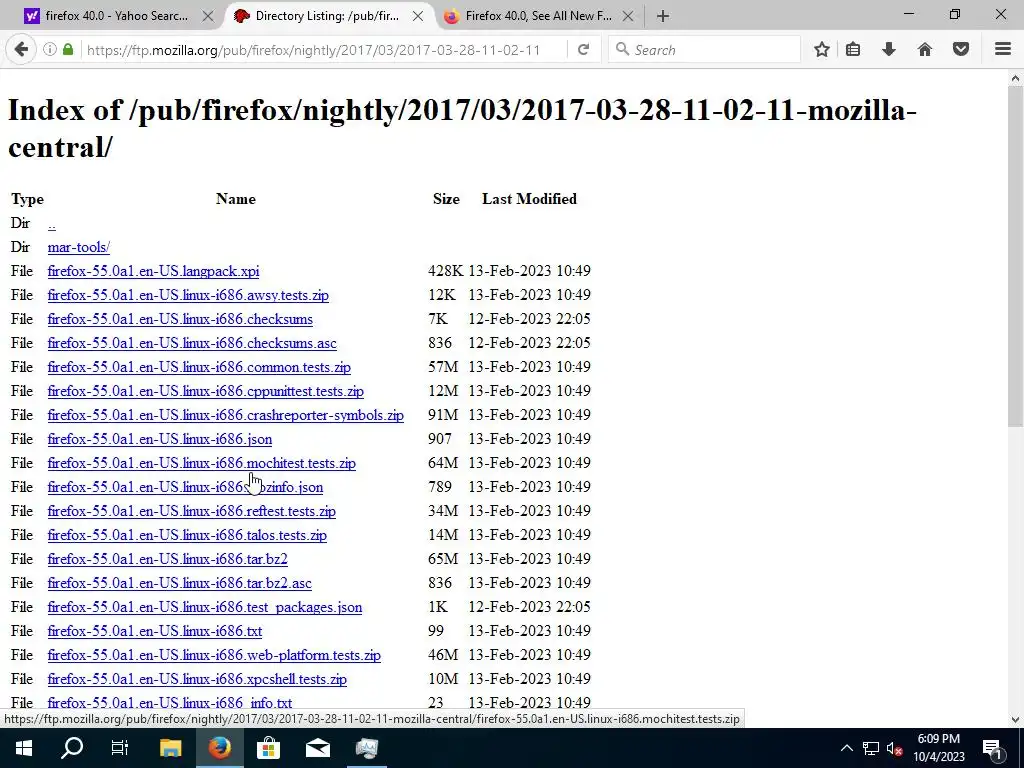The width and height of the screenshot is (1024, 768).
Task: Reload the current page
Action: pyautogui.click(x=583, y=49)
